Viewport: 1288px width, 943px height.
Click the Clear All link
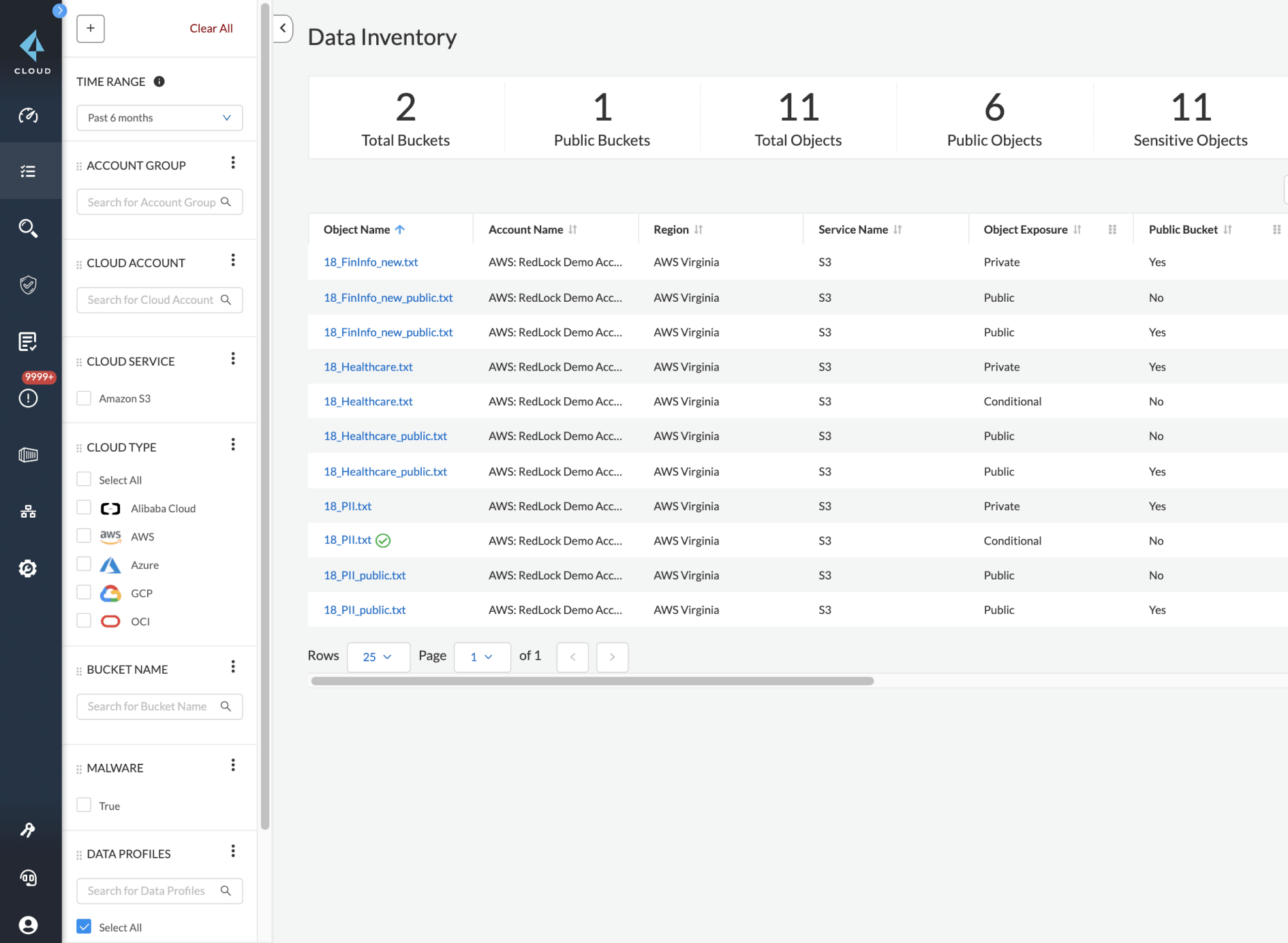211,29
